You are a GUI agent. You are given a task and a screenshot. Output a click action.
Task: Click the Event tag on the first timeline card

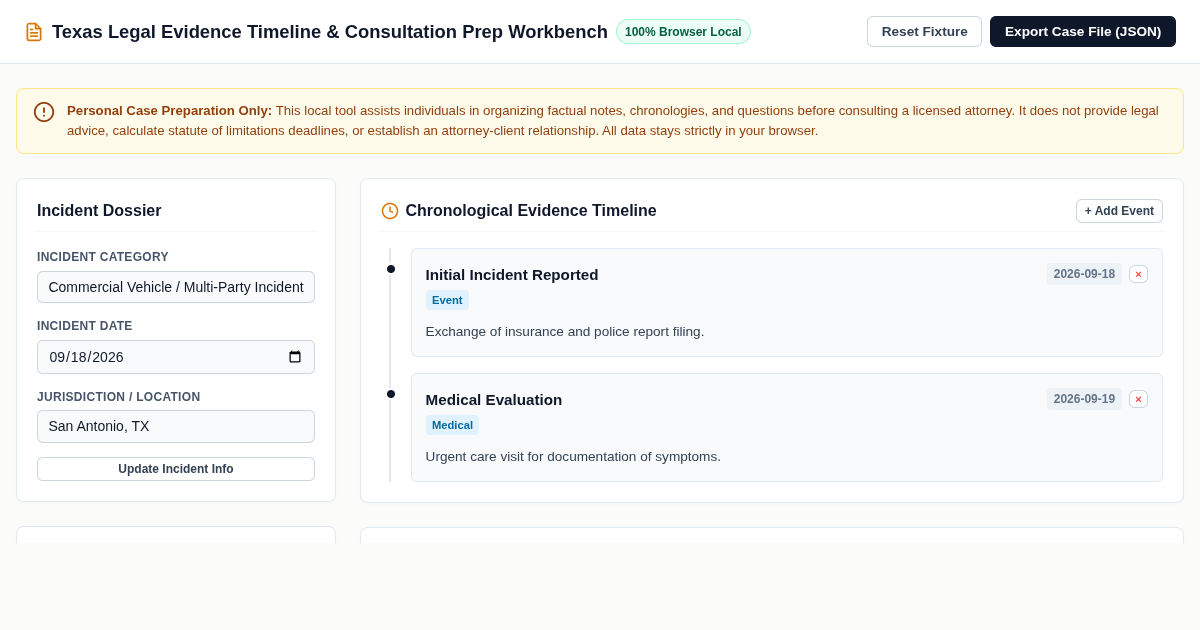tap(447, 300)
